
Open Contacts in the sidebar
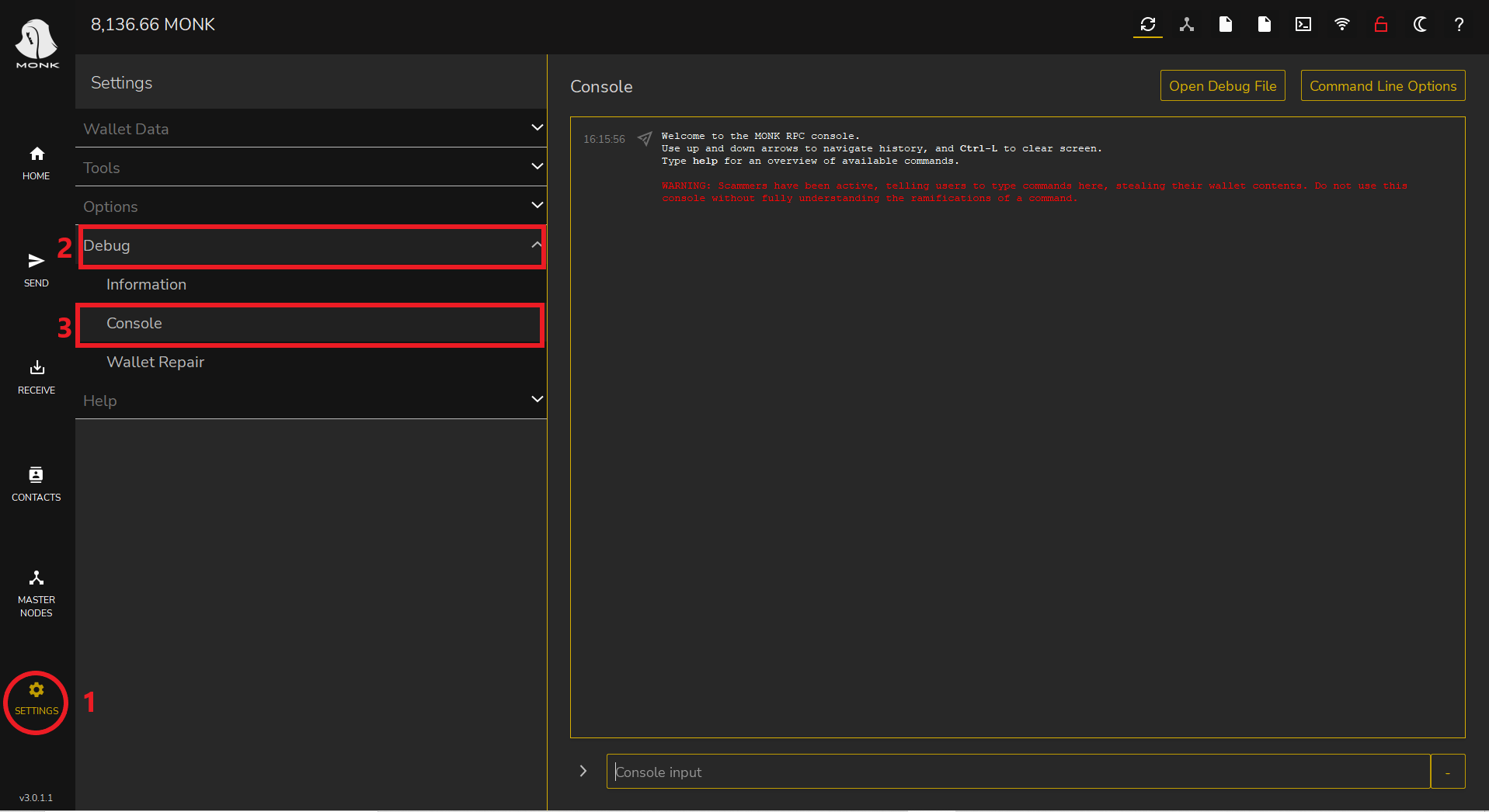[37, 484]
